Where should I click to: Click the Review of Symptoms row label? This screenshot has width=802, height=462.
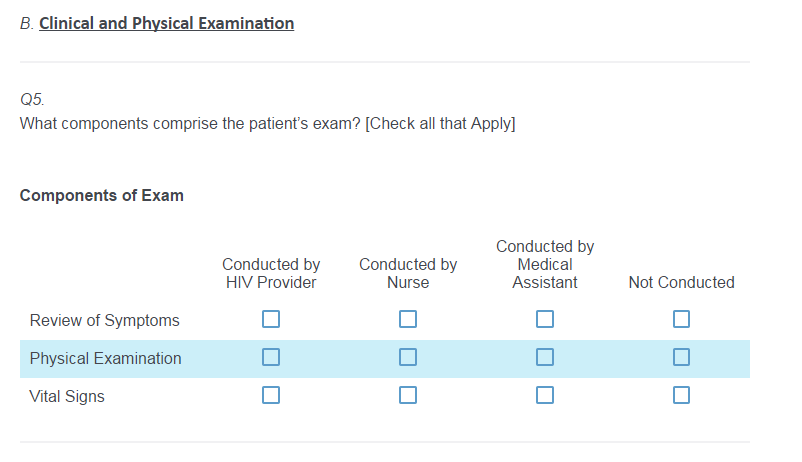(104, 320)
